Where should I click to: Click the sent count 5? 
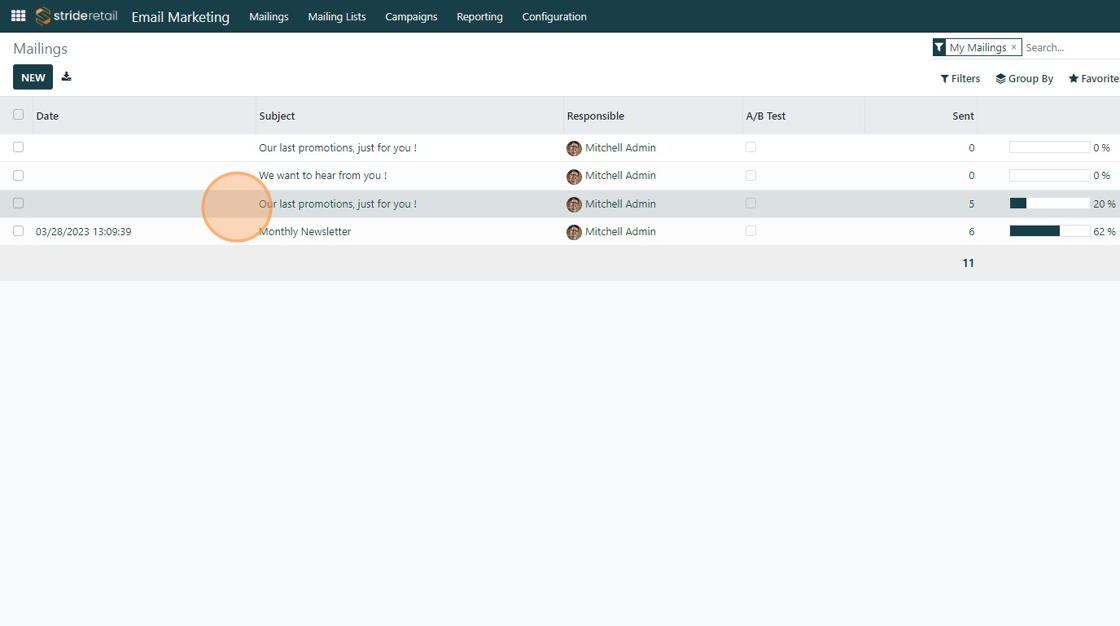click(x=971, y=204)
